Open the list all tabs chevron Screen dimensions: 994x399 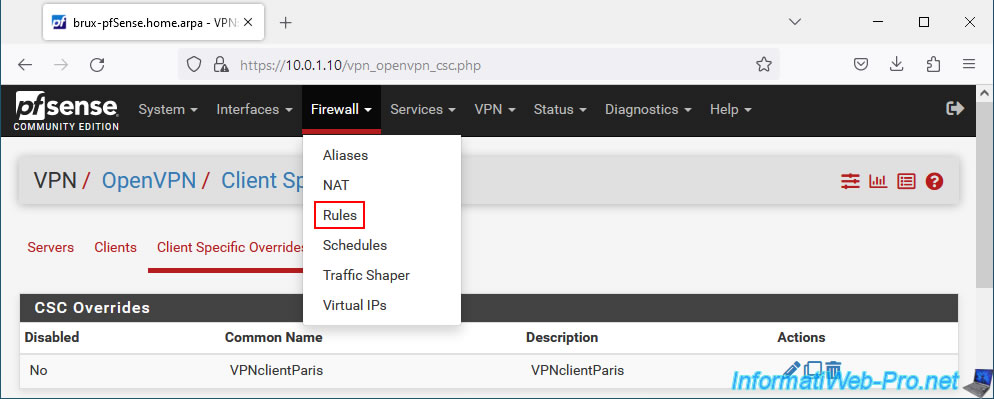click(794, 22)
